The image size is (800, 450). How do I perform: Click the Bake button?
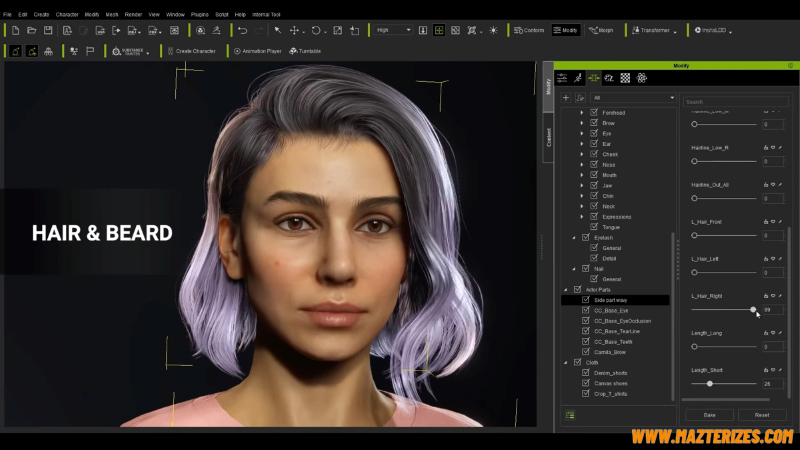click(x=709, y=415)
